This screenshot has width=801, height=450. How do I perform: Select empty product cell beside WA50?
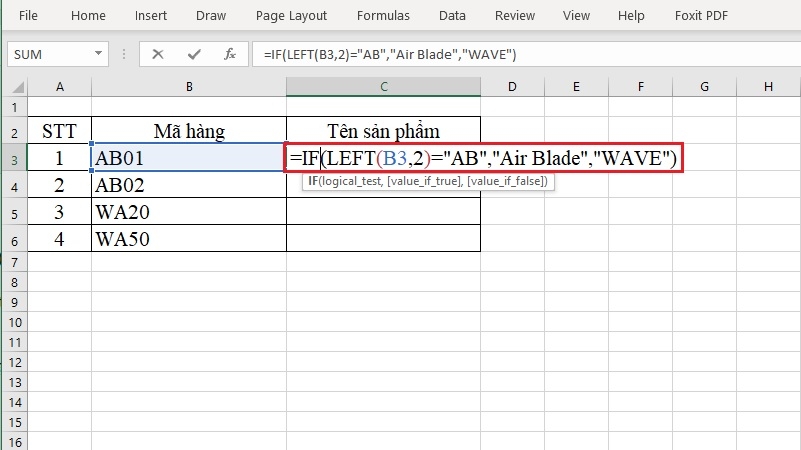coord(384,239)
